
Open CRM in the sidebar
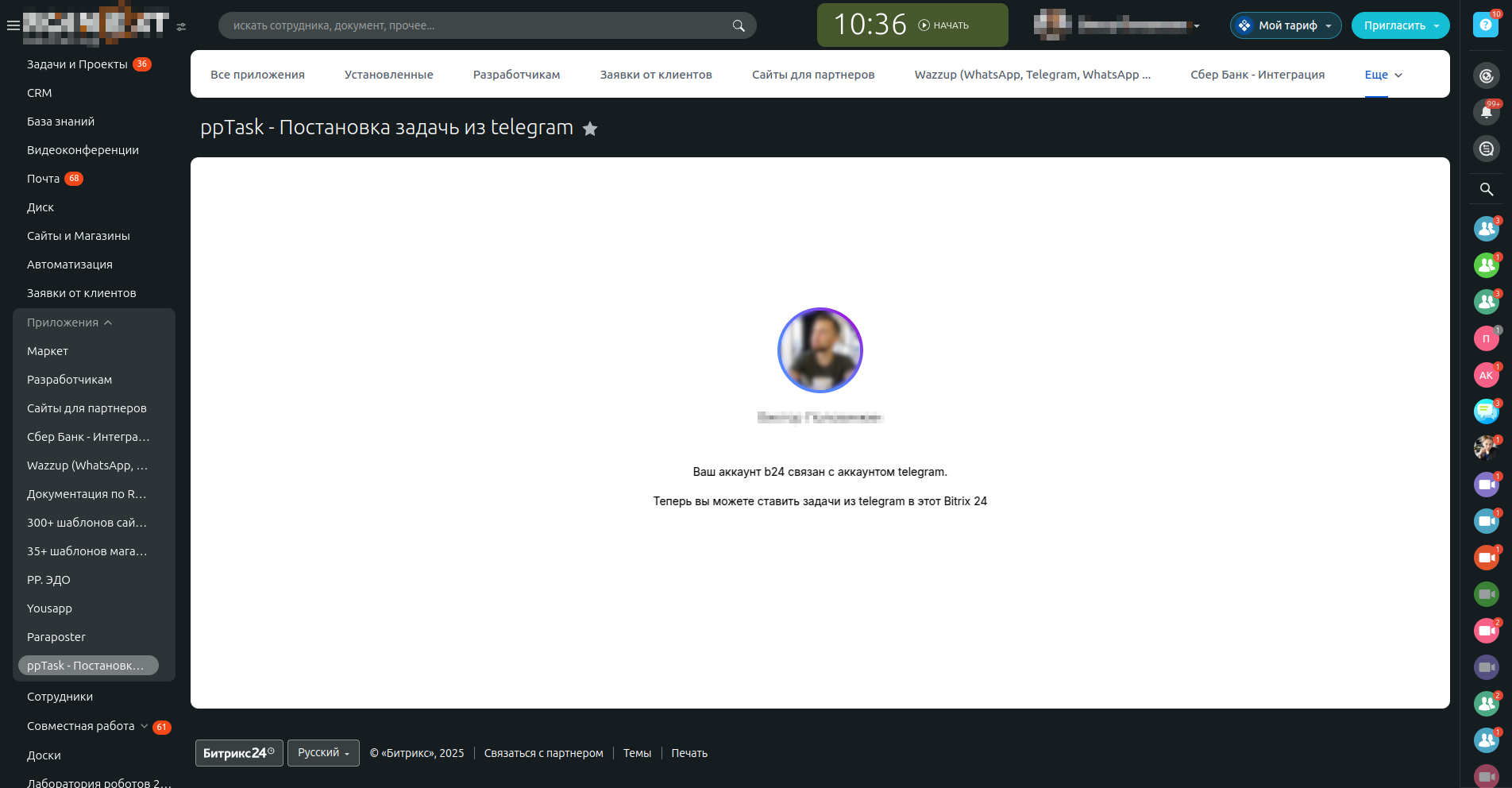(40, 93)
